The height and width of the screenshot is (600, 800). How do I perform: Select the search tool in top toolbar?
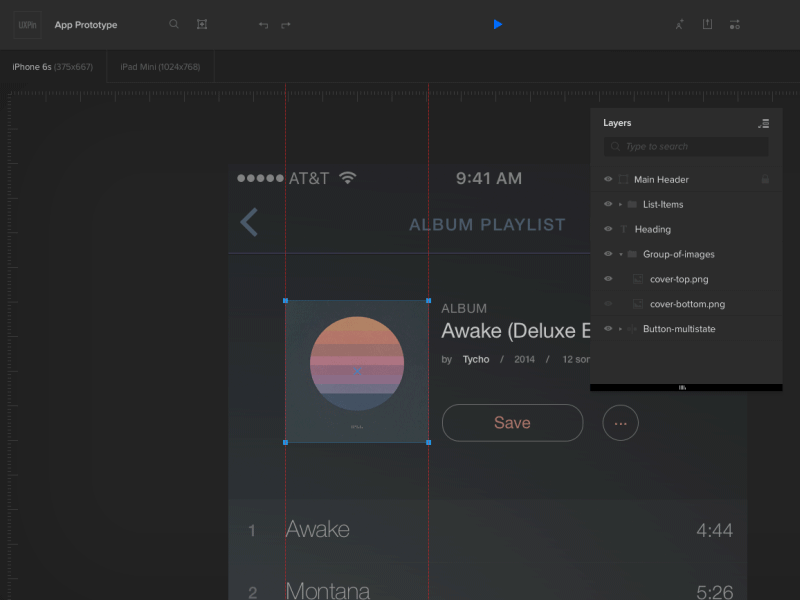point(173,23)
